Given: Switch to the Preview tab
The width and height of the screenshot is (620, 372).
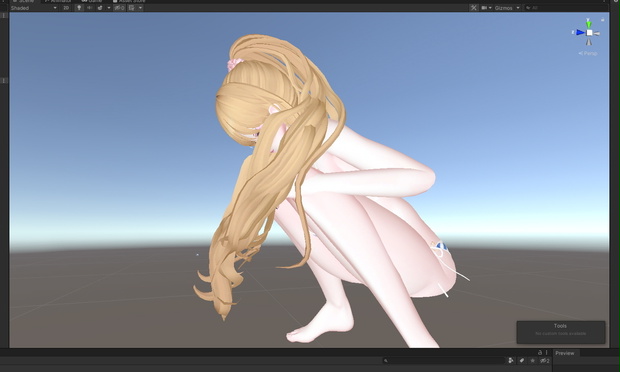Looking at the screenshot, I should [x=565, y=353].
